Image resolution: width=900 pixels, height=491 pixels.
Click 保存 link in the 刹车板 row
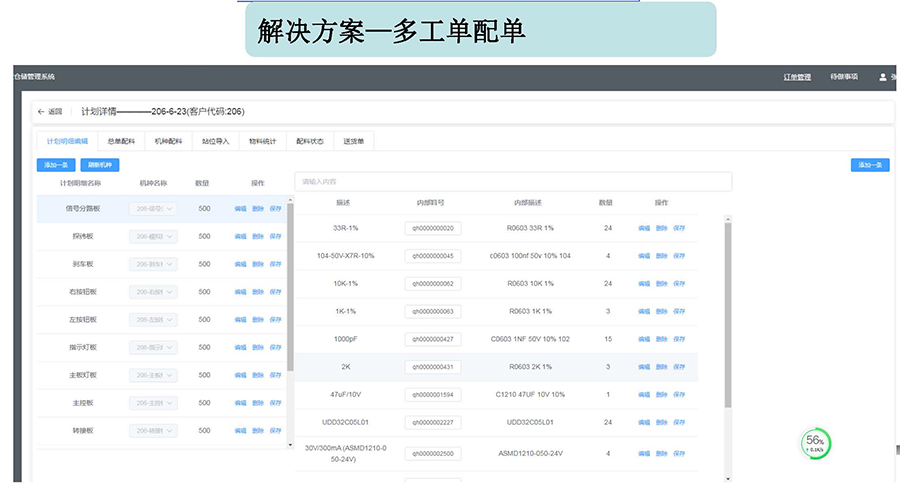click(276, 265)
